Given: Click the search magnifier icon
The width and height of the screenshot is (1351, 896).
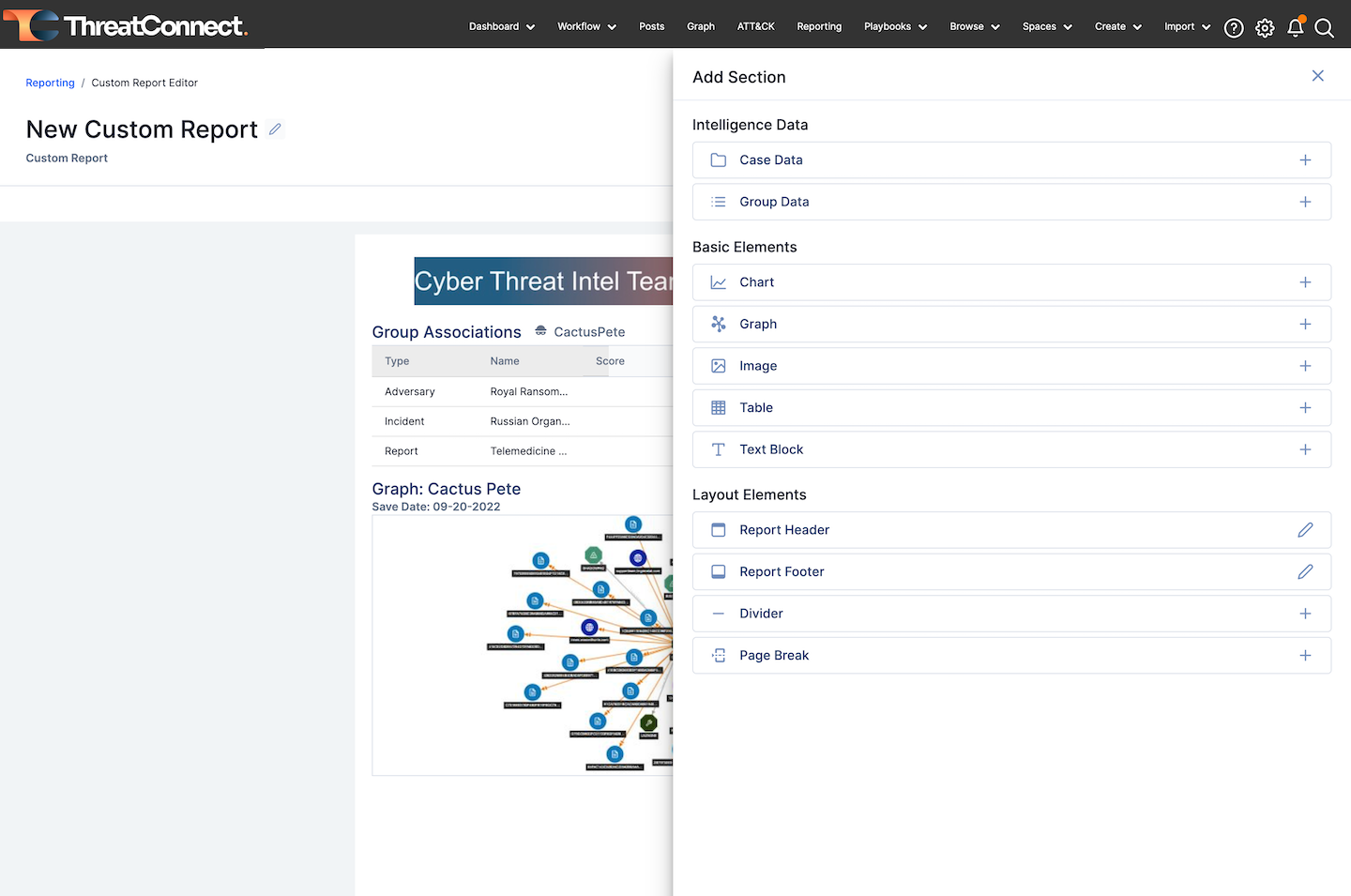Looking at the screenshot, I should pyautogui.click(x=1324, y=28).
